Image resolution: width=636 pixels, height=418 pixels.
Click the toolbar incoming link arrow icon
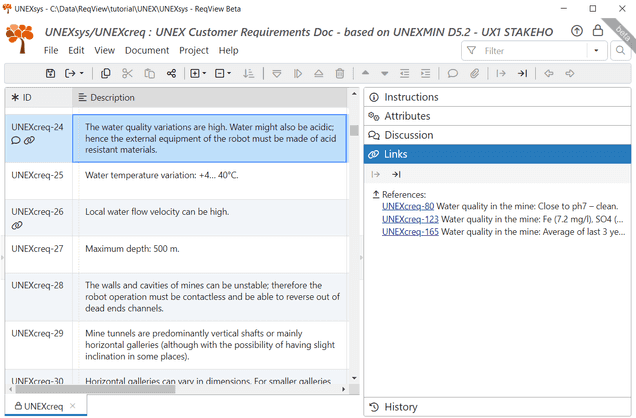tap(522, 73)
